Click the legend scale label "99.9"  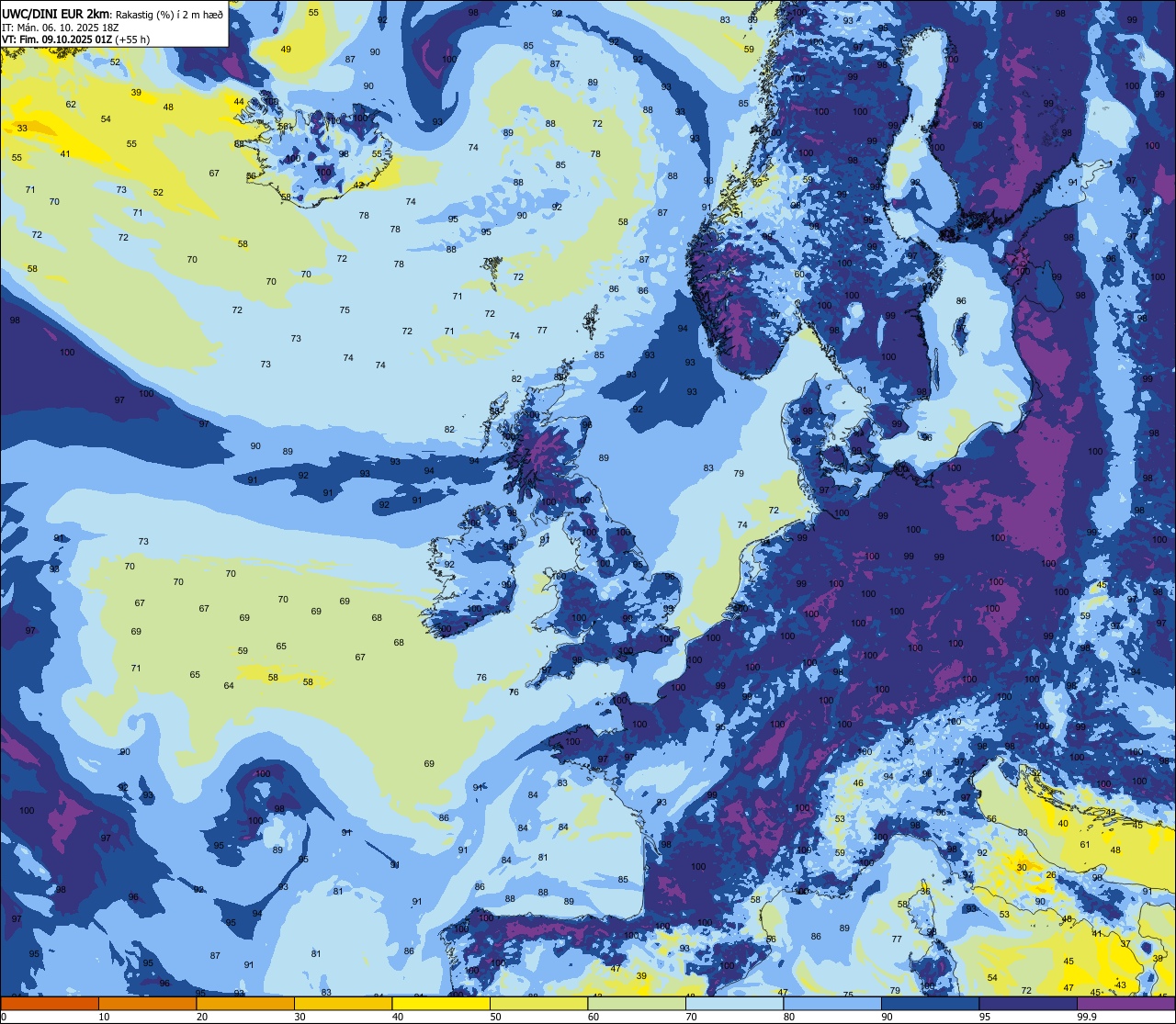(1088, 1017)
